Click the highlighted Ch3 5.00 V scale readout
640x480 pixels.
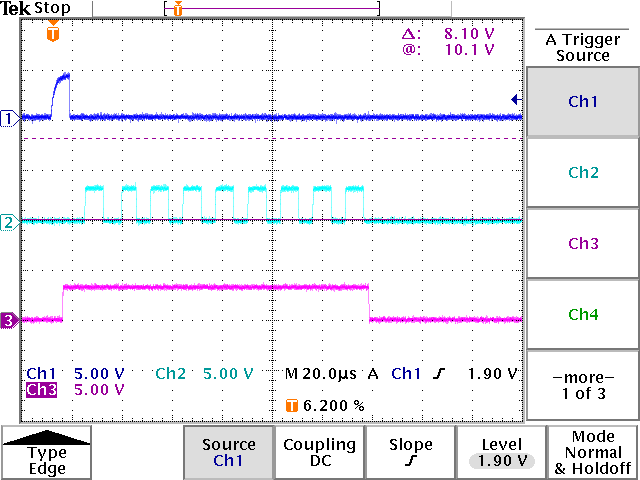tap(75, 390)
